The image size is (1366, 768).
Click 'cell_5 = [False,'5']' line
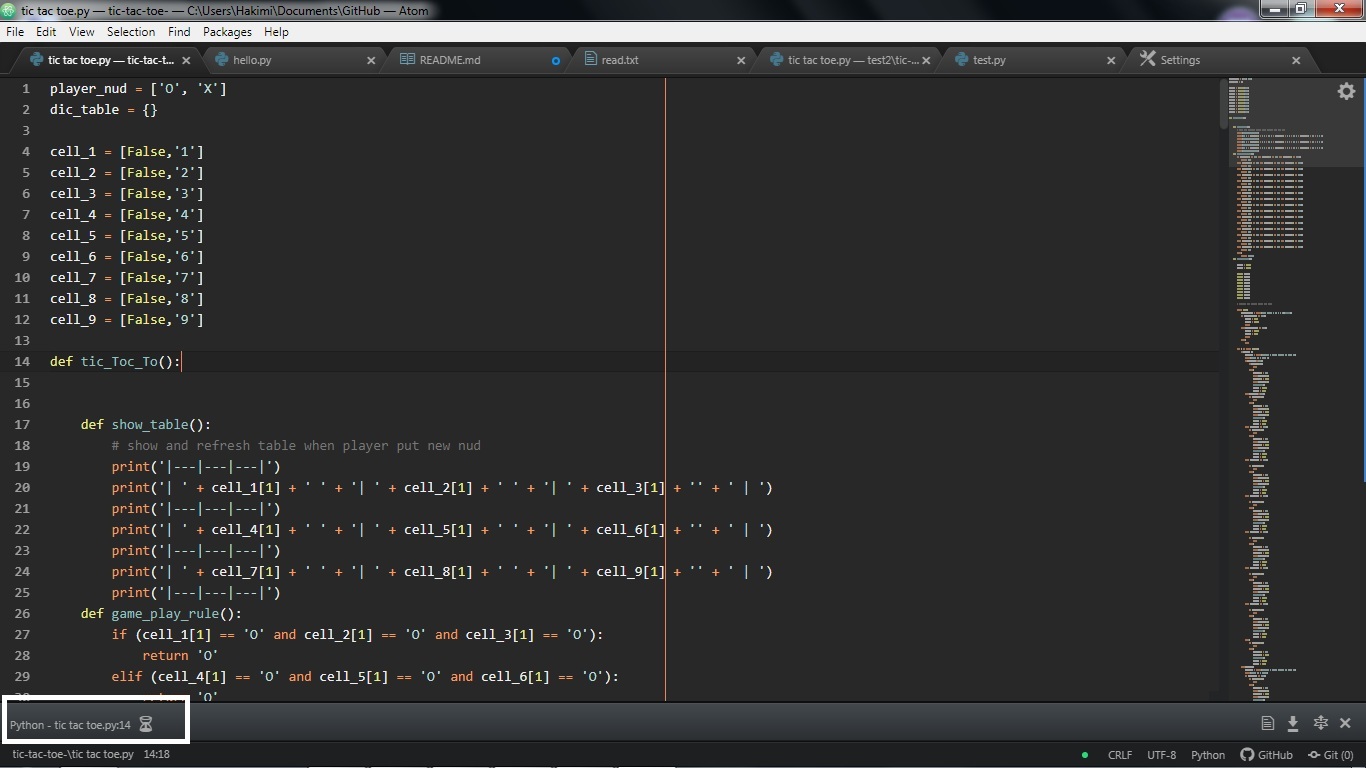[x=127, y=236]
